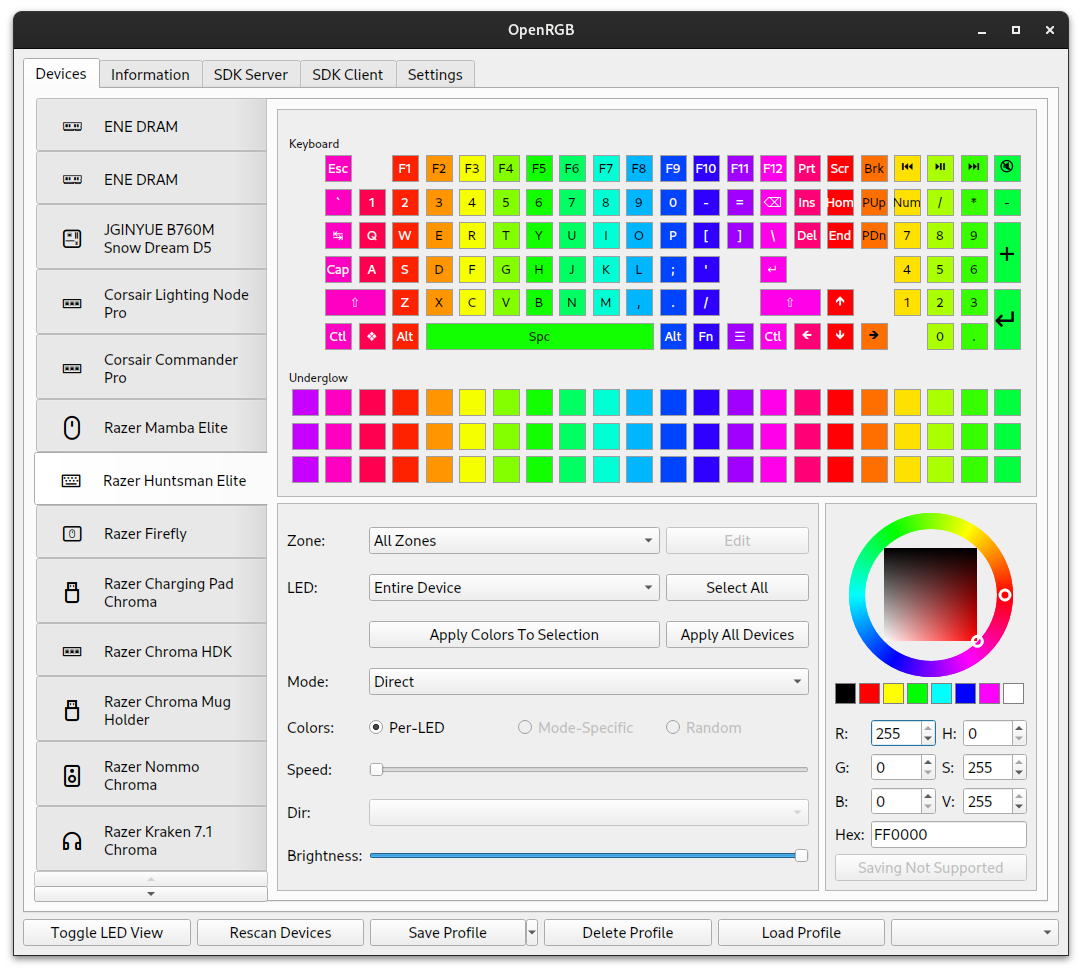Screen dimensions: 1082x972
Task: Open the SDK Server tab
Action: pyautogui.click(x=250, y=74)
